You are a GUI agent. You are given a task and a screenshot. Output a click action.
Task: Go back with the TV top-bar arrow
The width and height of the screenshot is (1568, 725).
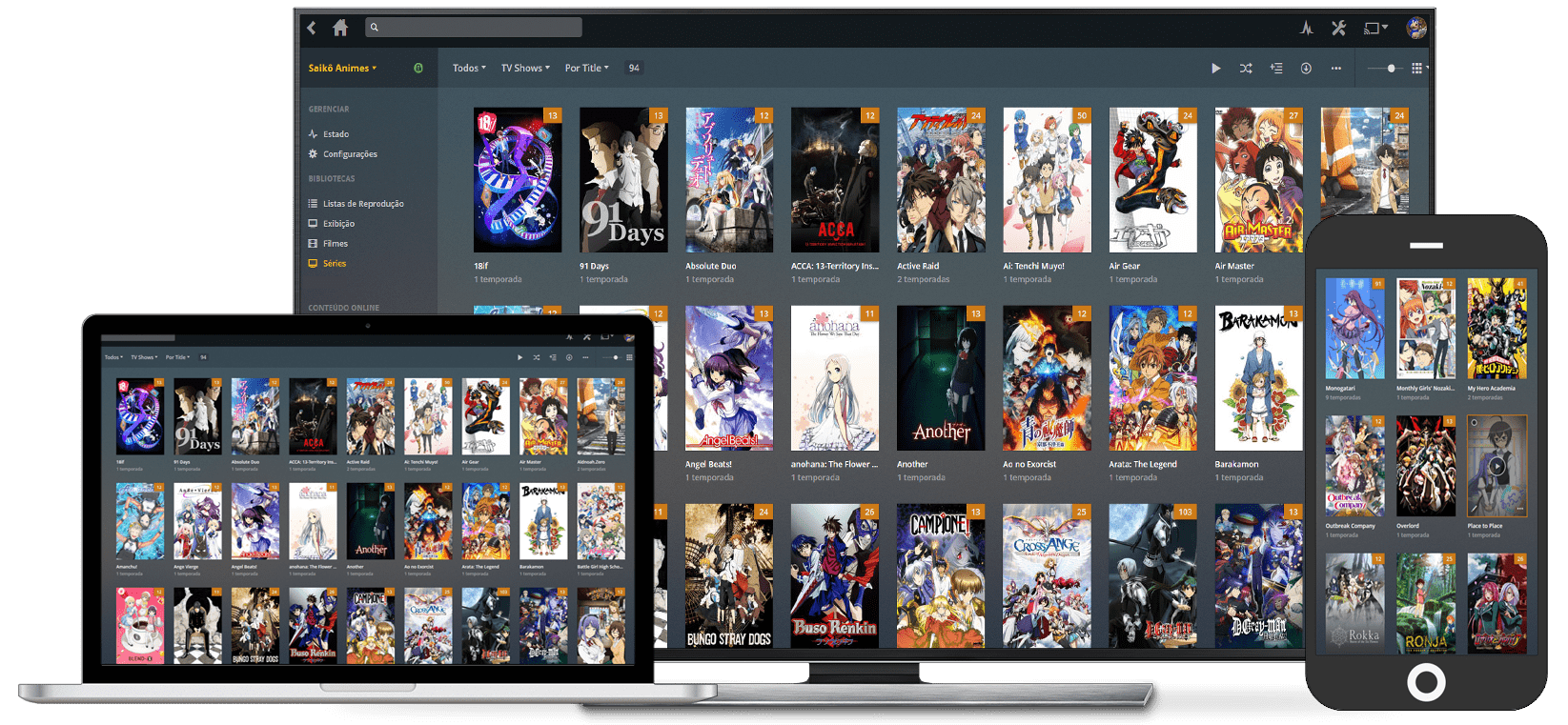pos(312,28)
